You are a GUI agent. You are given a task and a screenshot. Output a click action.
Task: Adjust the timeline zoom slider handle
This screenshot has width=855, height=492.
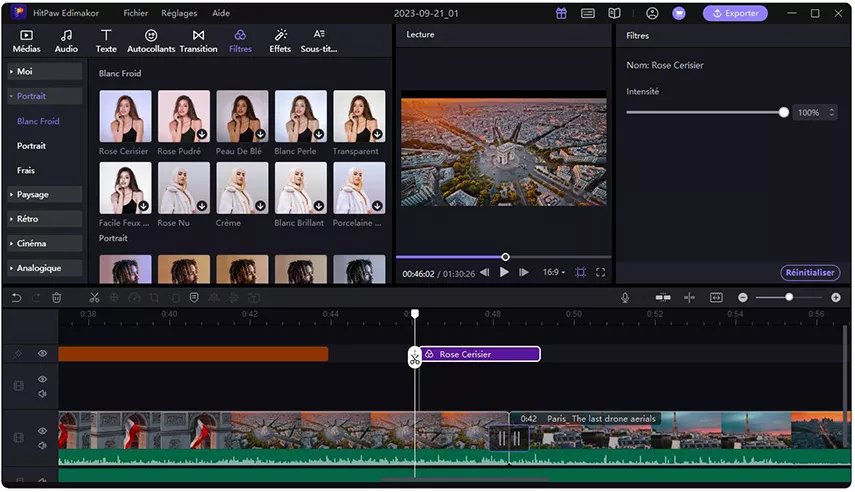(x=789, y=297)
